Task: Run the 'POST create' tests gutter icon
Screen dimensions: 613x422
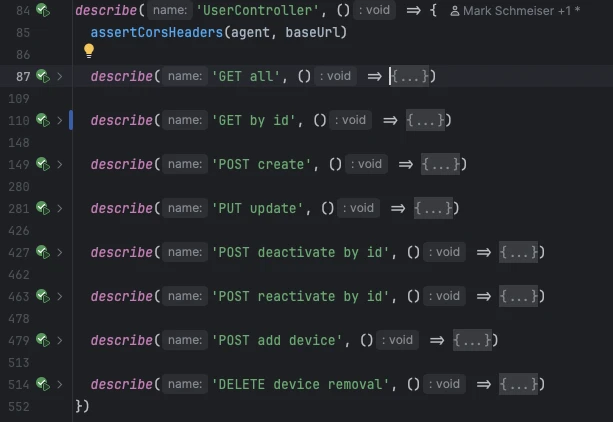Action: [43, 164]
